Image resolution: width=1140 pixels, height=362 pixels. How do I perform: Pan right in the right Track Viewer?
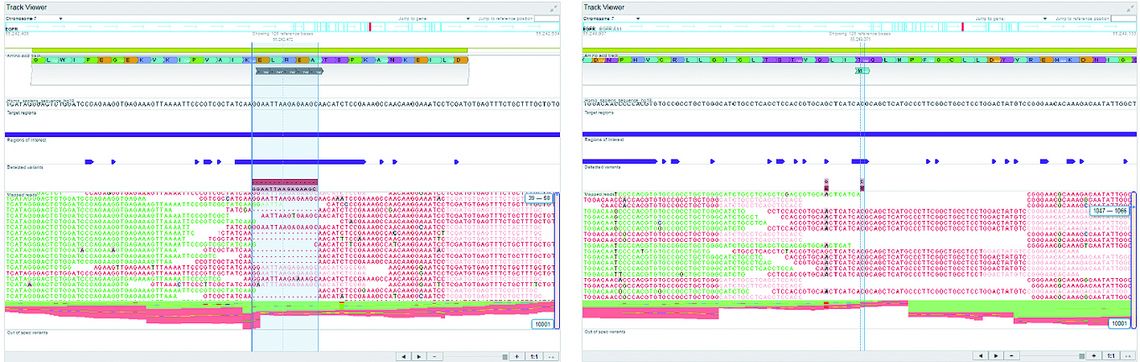[996, 356]
